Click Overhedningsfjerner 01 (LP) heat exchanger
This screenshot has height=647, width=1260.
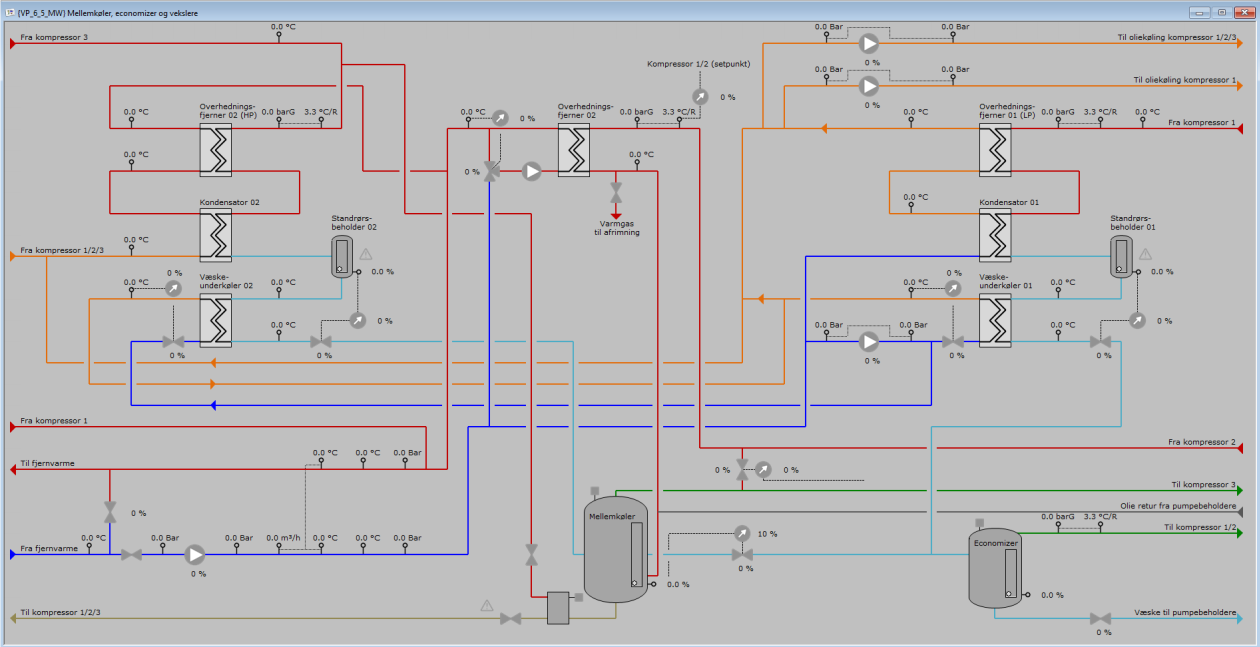point(994,151)
